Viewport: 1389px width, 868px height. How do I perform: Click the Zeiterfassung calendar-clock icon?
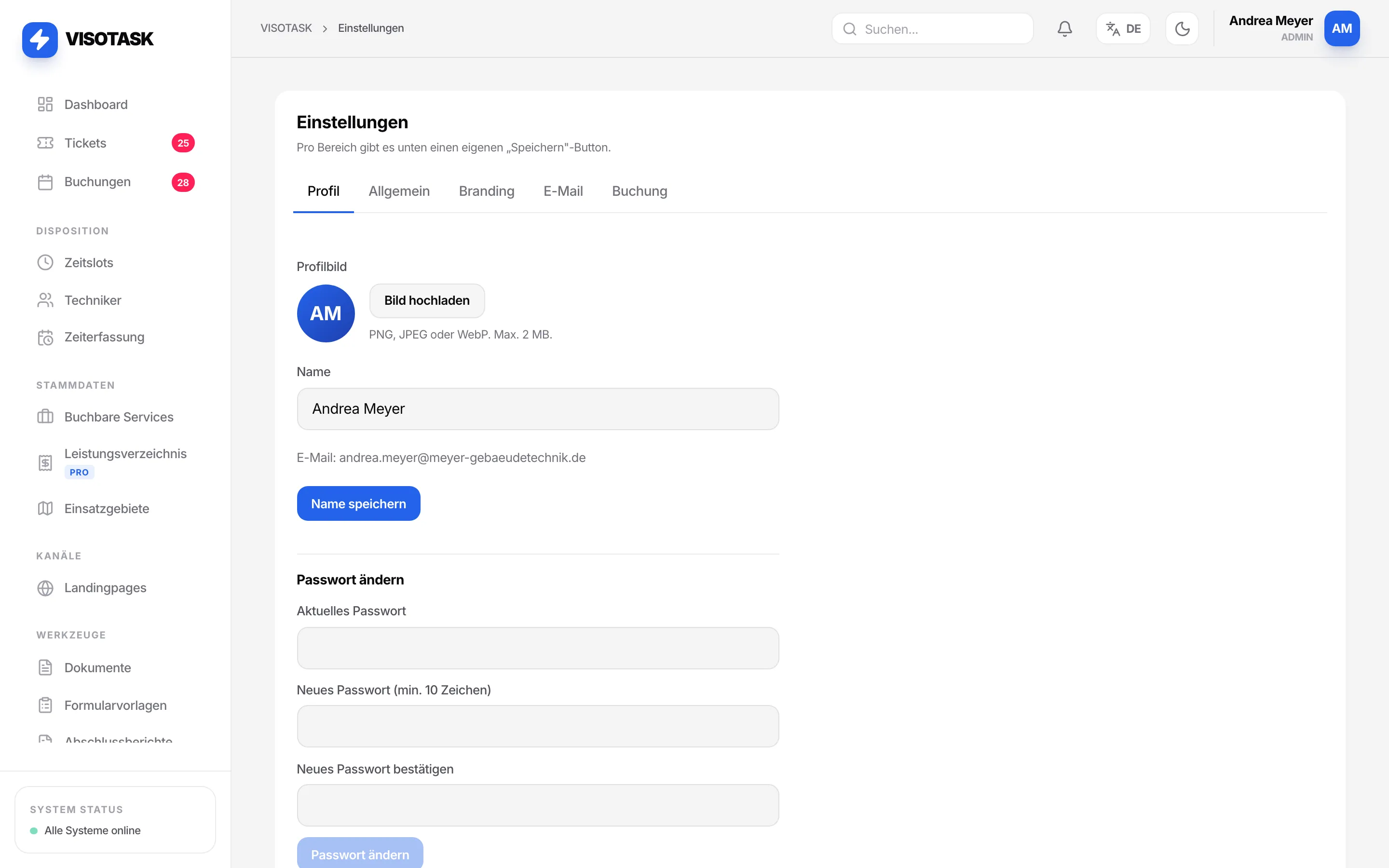coord(45,338)
